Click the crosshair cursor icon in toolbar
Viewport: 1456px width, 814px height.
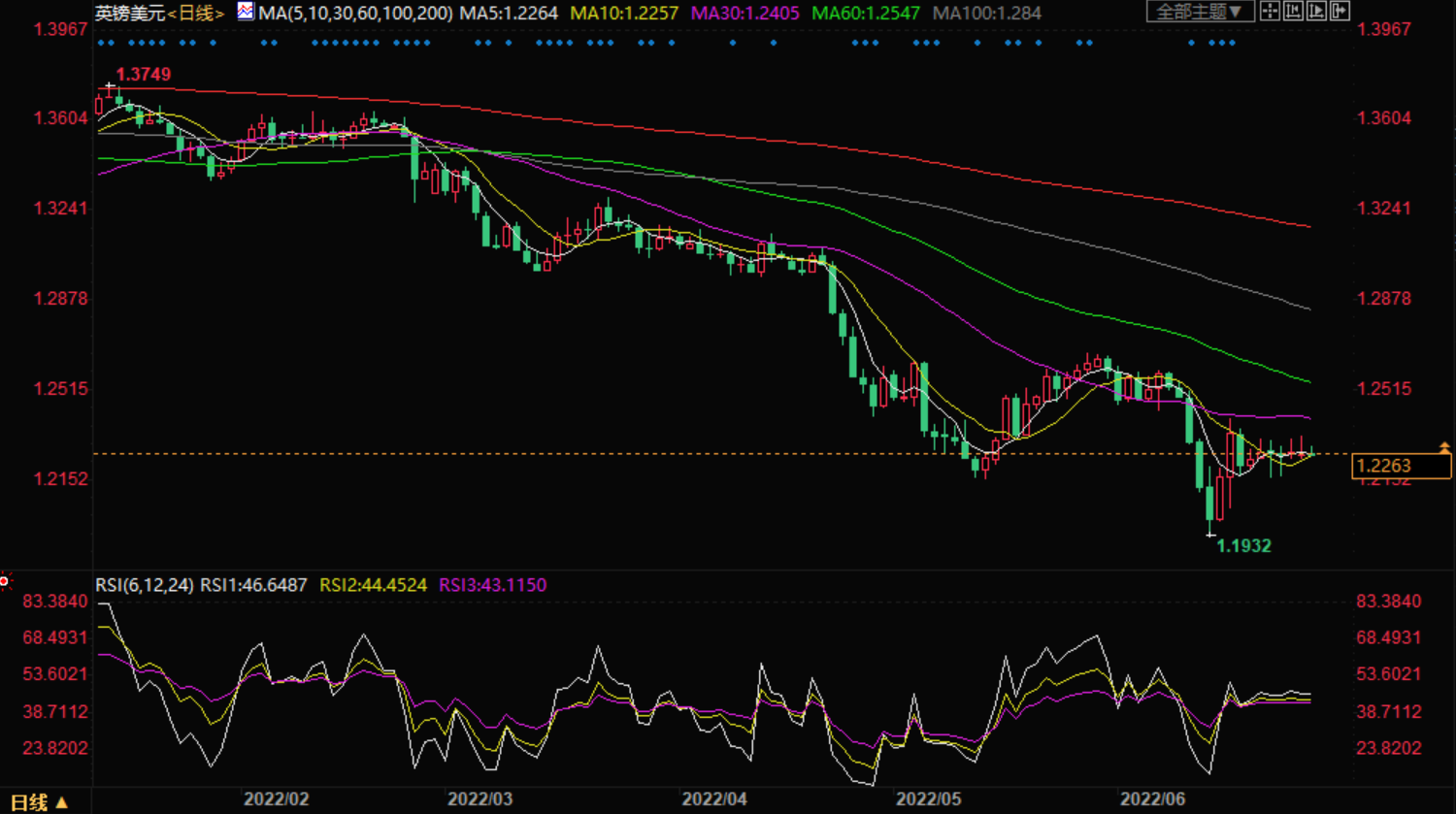(x=1269, y=12)
